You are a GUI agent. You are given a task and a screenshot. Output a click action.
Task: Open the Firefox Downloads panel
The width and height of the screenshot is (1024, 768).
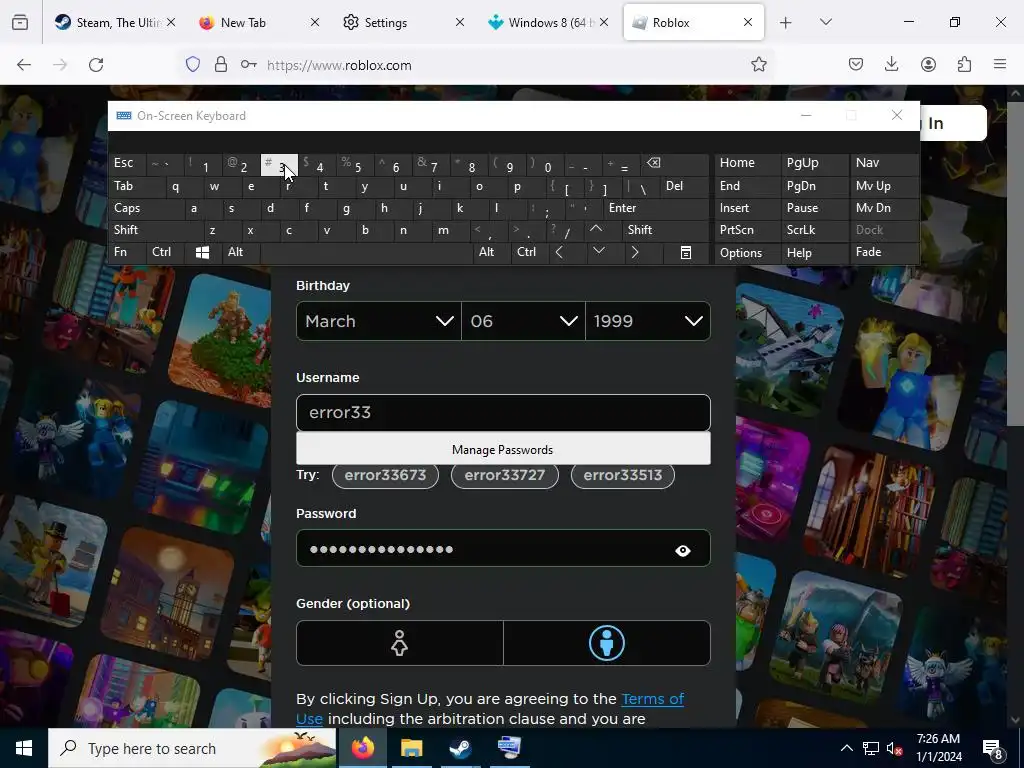(x=891, y=65)
